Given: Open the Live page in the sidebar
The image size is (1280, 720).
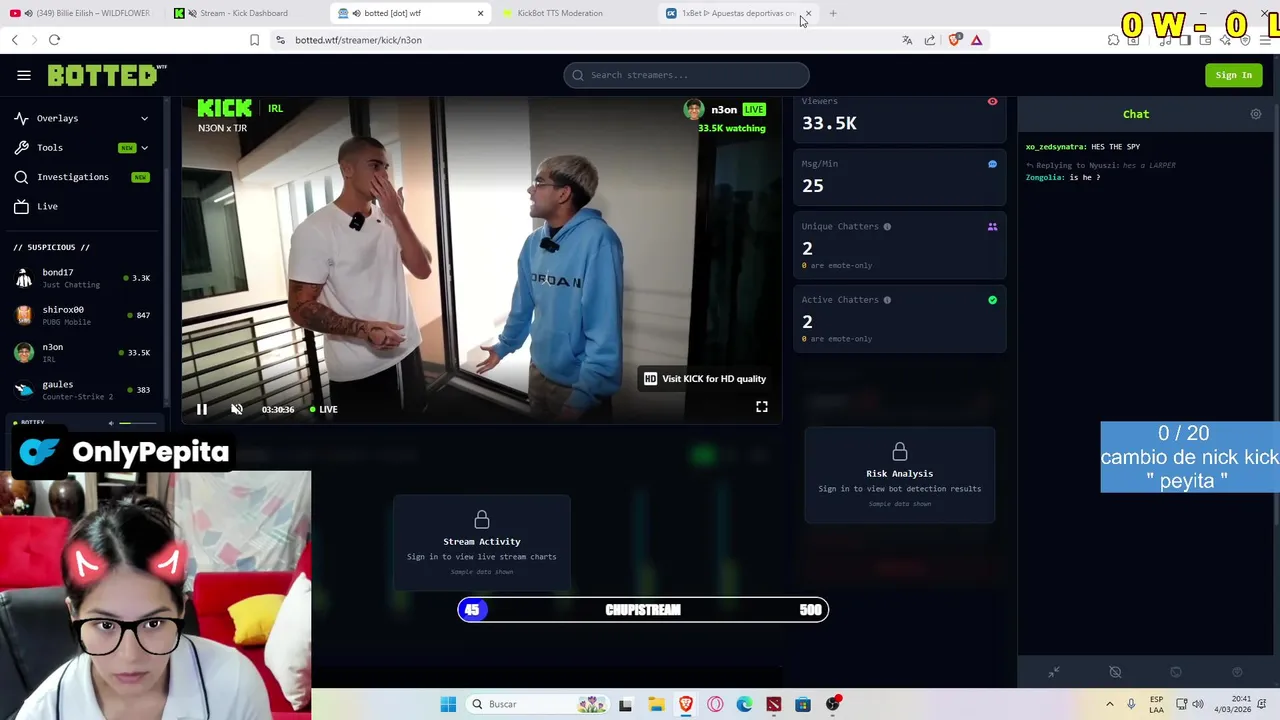Looking at the screenshot, I should tap(82, 206).
